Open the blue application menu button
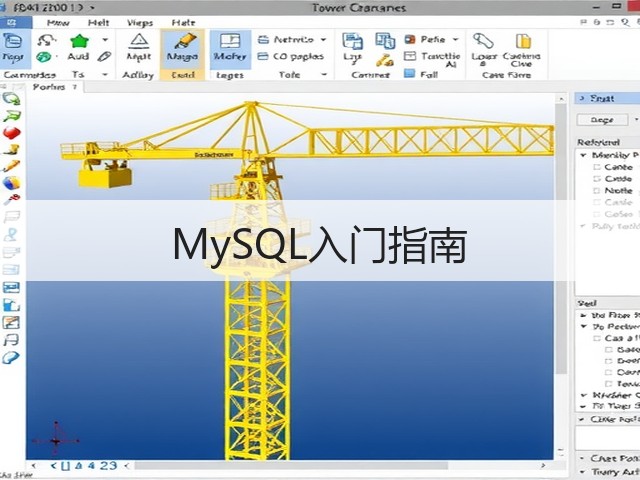Viewport: 640px width, 480px height. pos(16,22)
